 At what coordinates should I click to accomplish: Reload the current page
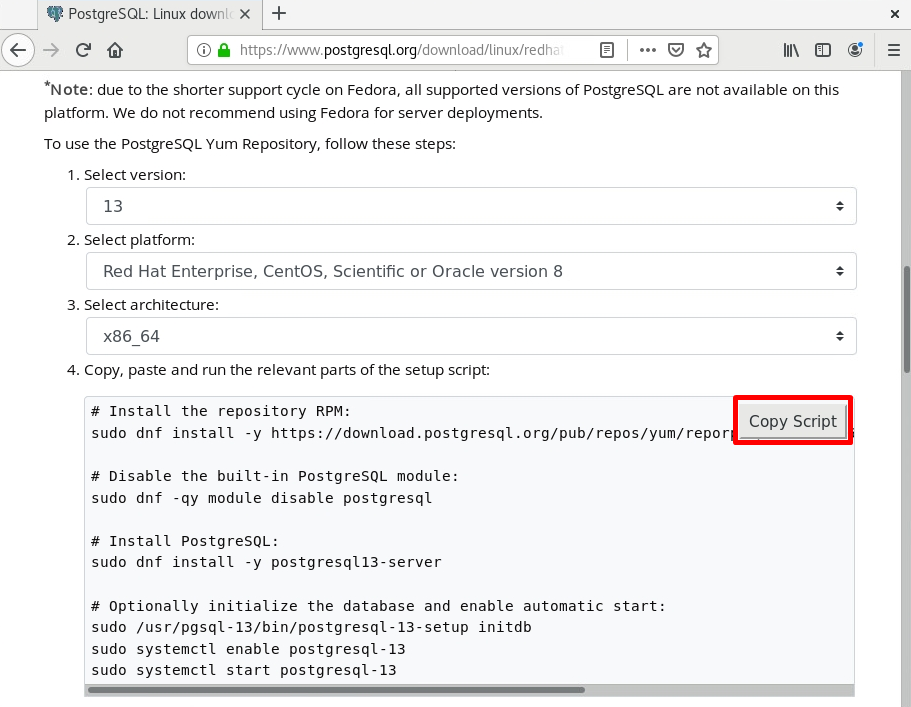tap(83, 50)
